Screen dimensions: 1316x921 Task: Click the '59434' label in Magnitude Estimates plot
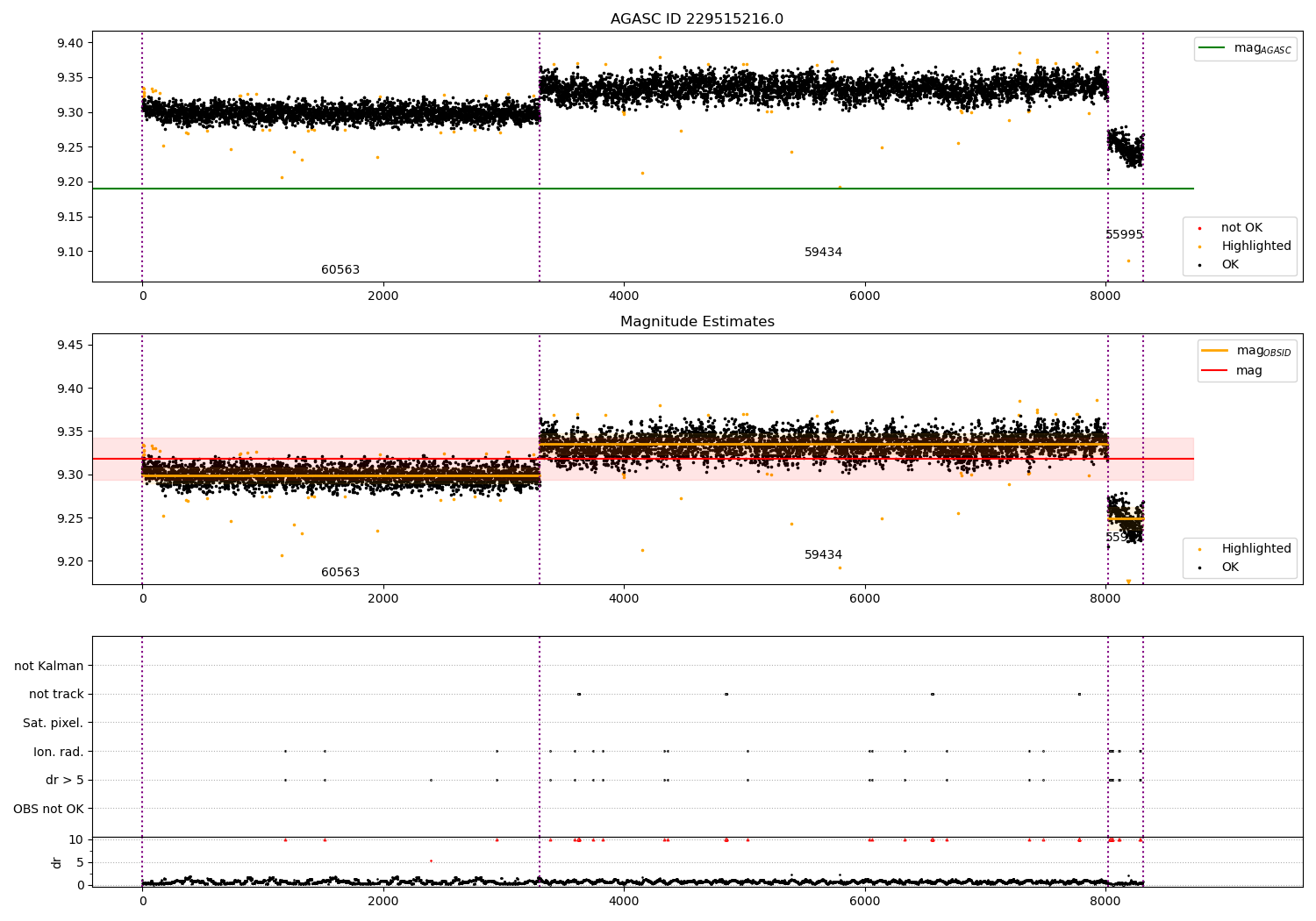pyautogui.click(x=823, y=555)
